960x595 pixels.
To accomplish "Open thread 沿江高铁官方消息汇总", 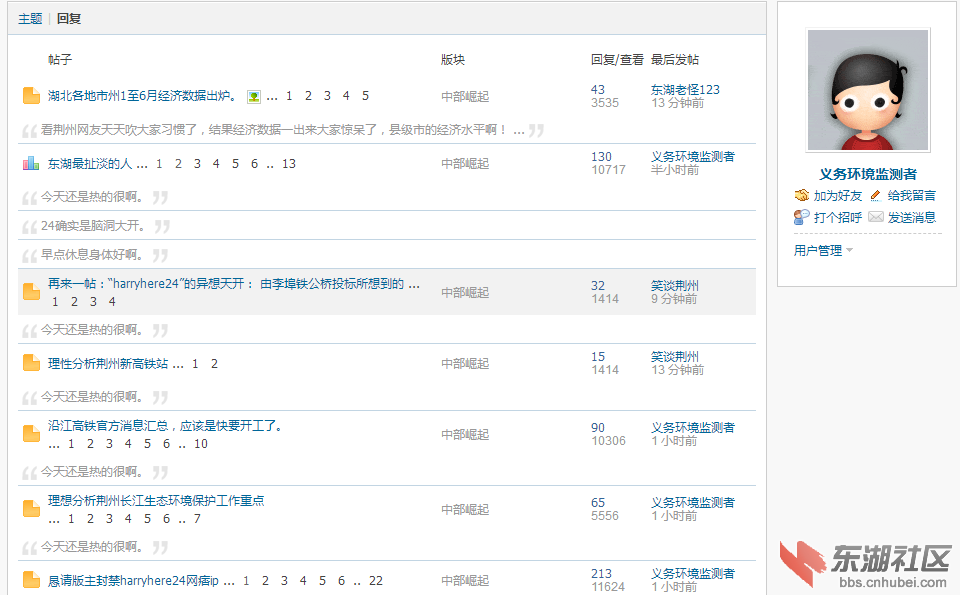I will coord(165,425).
